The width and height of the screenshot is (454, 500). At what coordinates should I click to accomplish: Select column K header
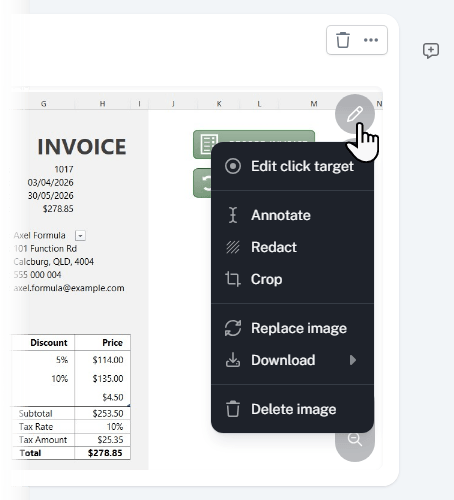(219, 104)
